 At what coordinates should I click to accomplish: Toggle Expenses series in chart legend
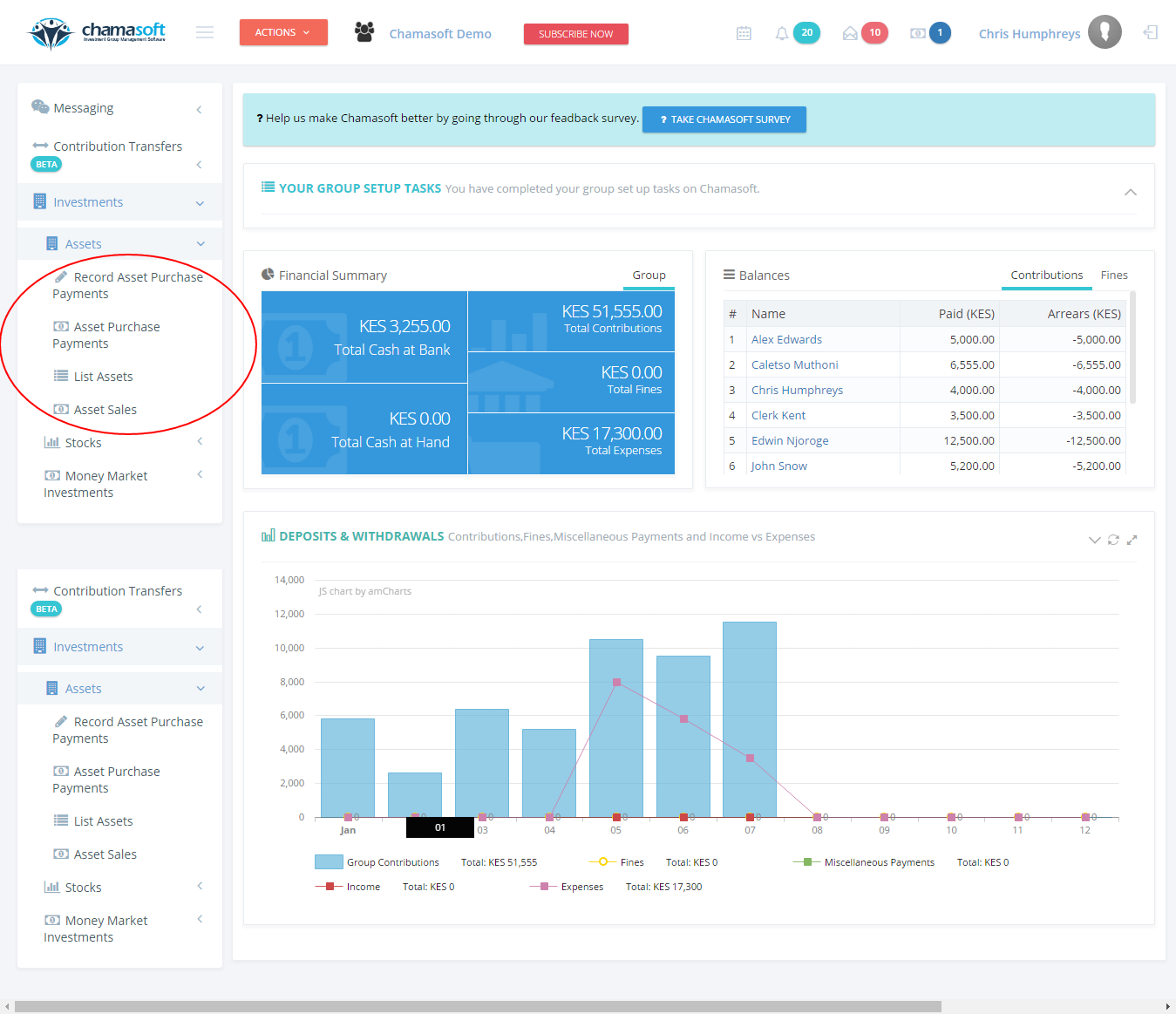[x=566, y=887]
